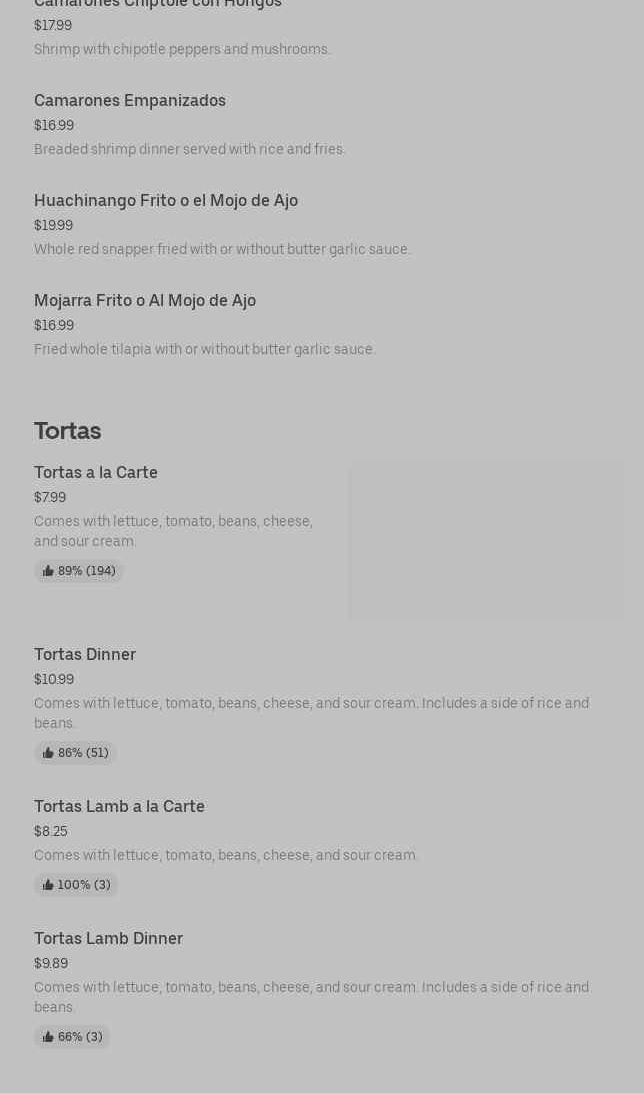Image resolution: width=644 pixels, height=1093 pixels.
Task: Open the Tortas Lamb Dinner item title
Action: (x=108, y=938)
